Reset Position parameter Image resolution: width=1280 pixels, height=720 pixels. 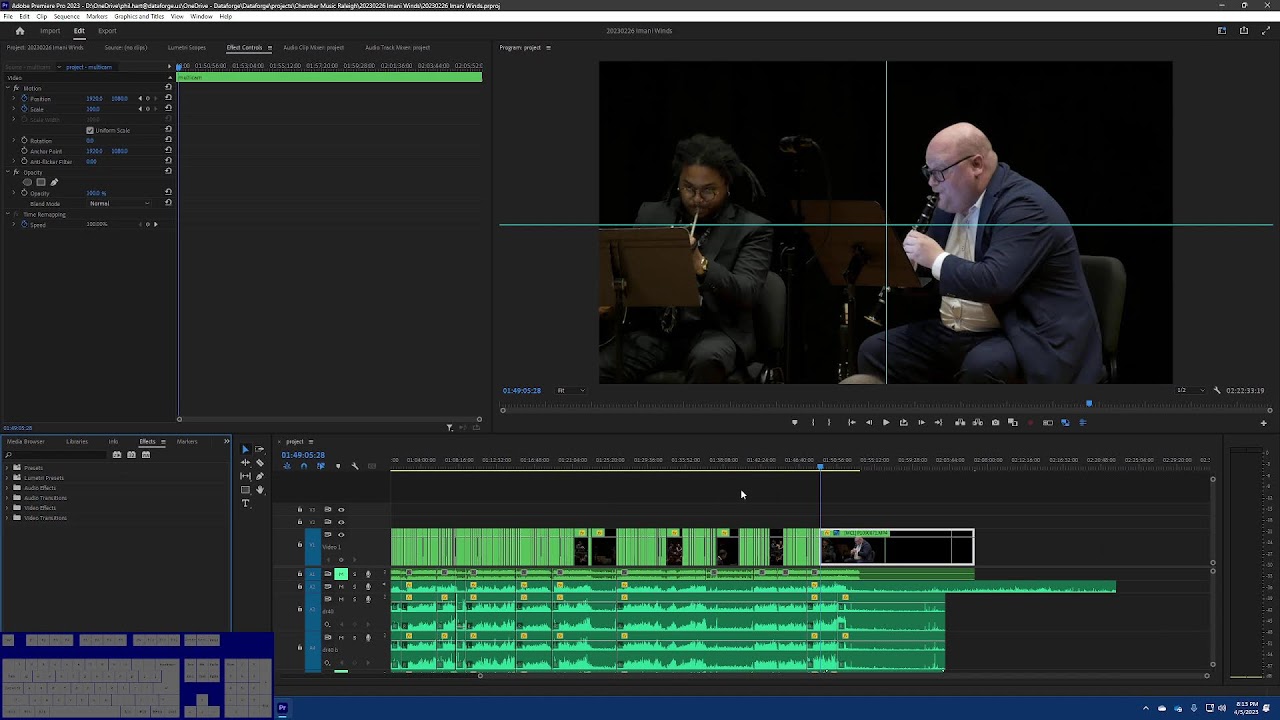click(x=168, y=98)
